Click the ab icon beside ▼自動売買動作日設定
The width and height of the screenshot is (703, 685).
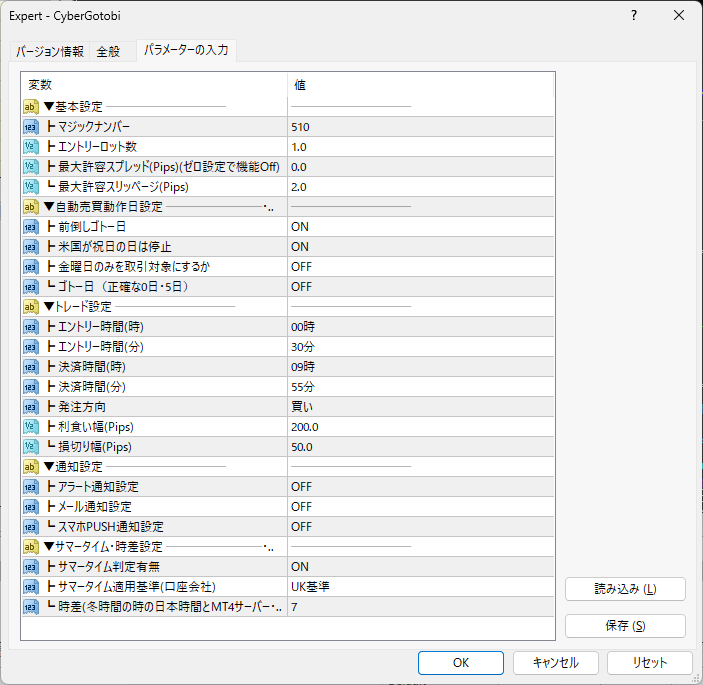30,207
